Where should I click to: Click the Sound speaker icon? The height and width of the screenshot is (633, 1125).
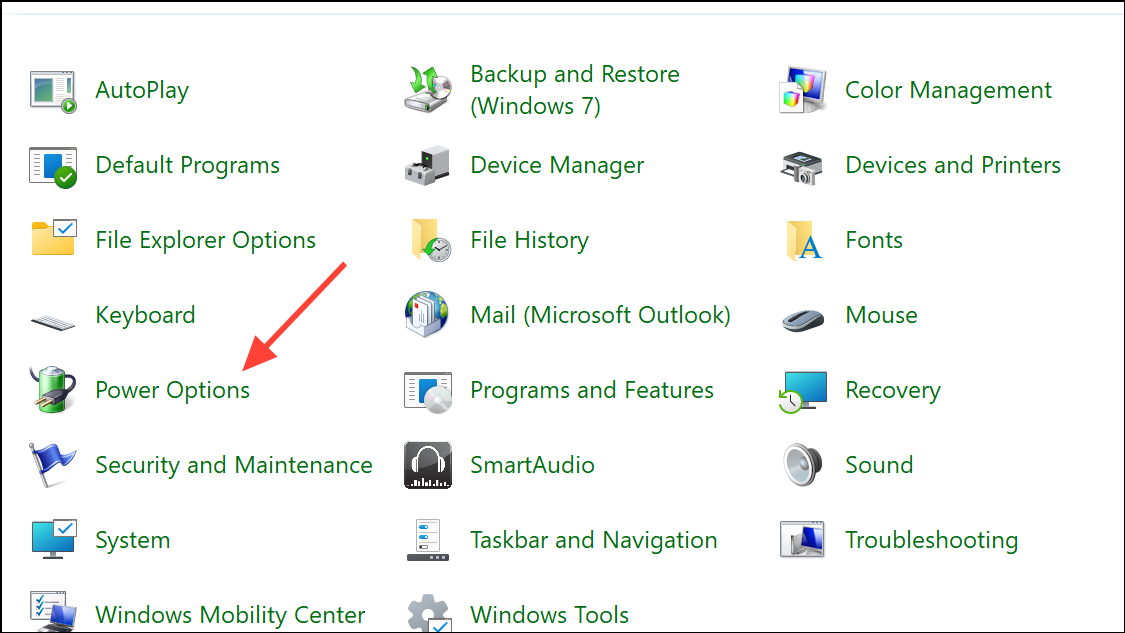800,465
